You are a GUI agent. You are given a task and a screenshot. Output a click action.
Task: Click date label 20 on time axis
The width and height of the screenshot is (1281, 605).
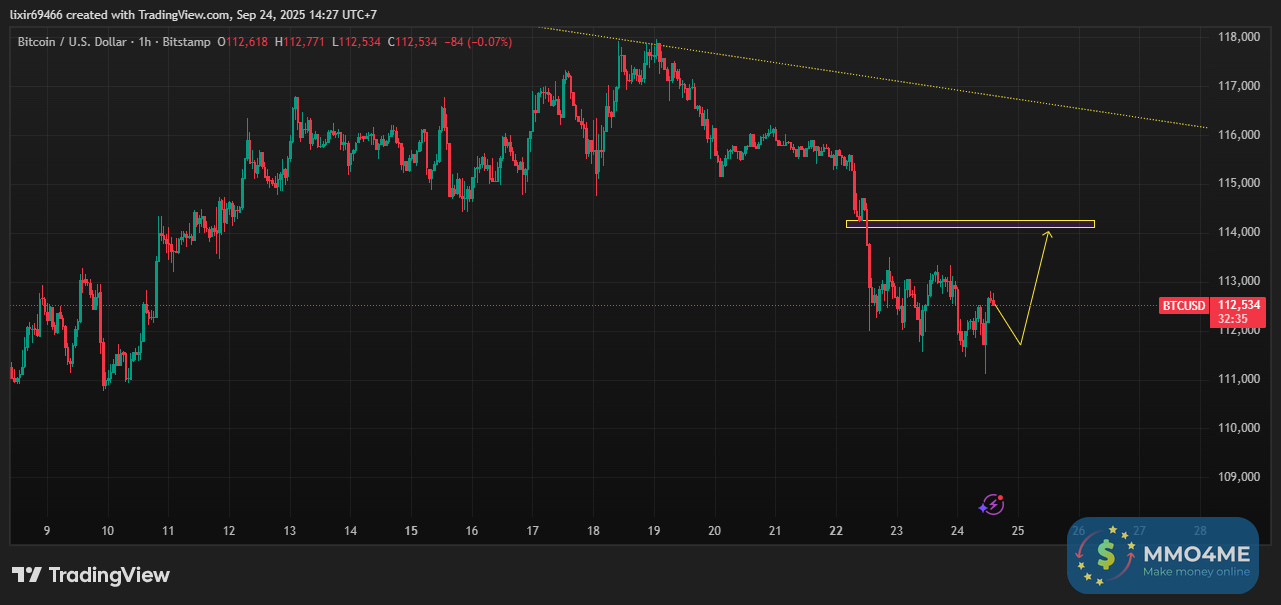714,531
